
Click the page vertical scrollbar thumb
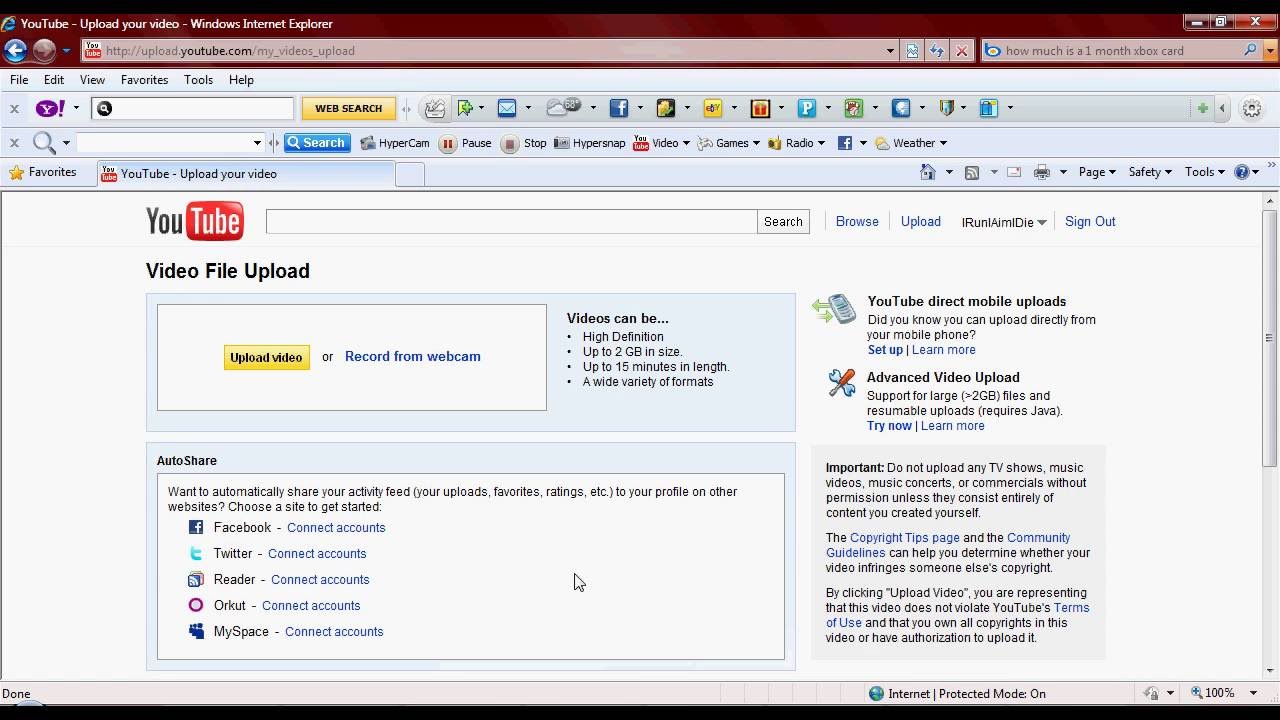pos(1270,338)
